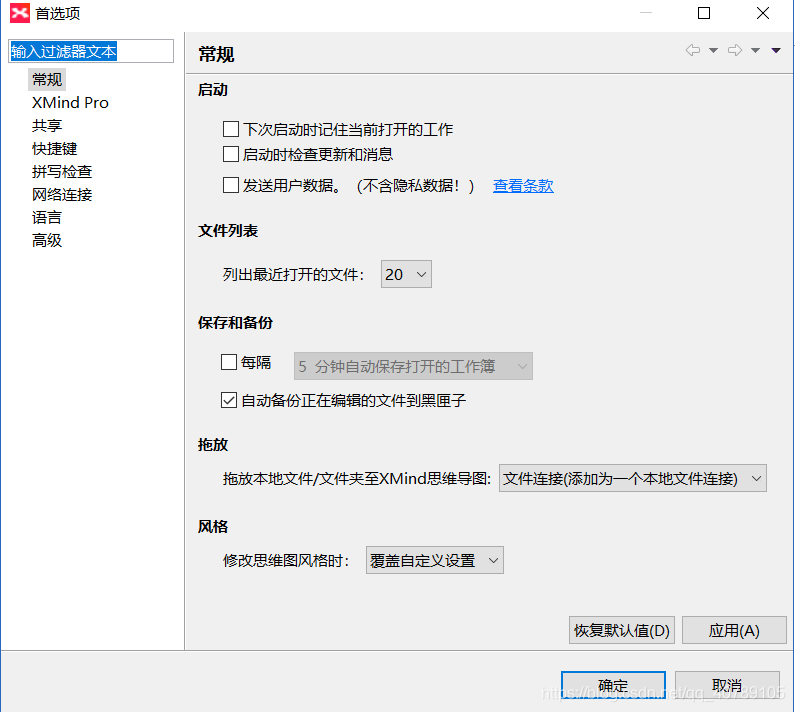The width and height of the screenshot is (795, 712).
Task: Check the 发送用户数据 checkbox
Action: pos(231,185)
